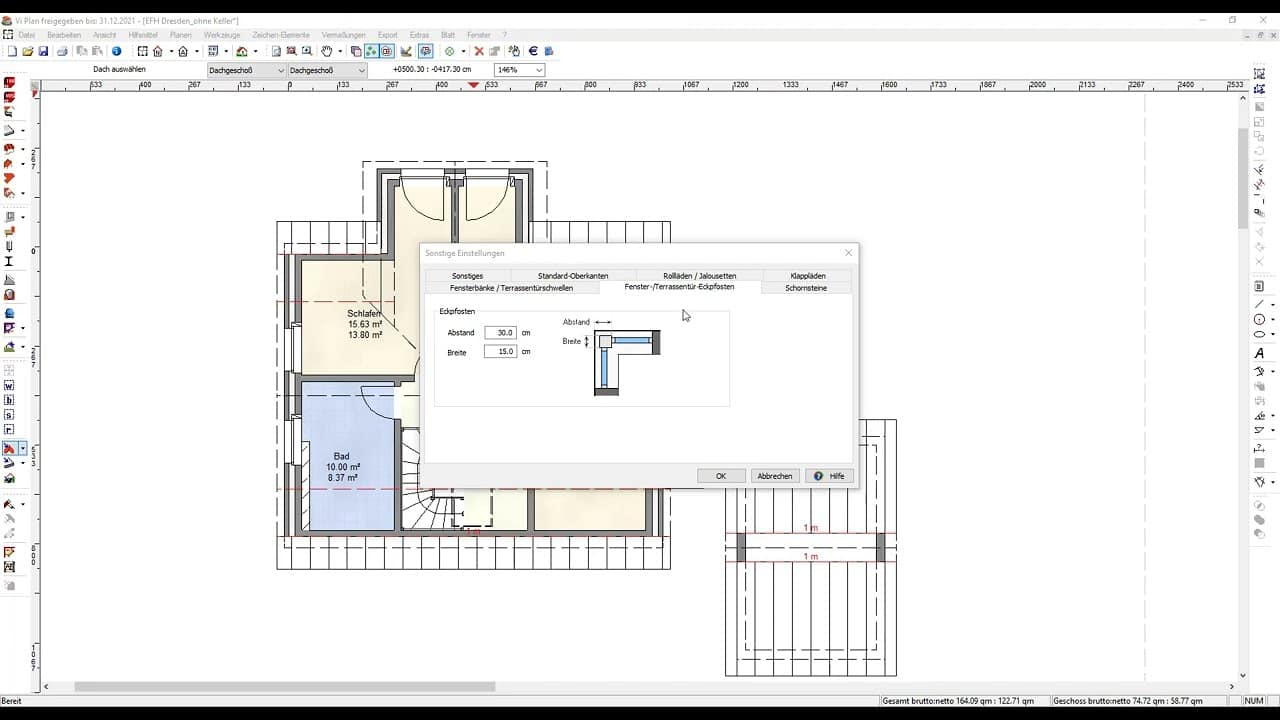Click the vertical scrollbar thumb
Screen dimensions: 1280x720
tap(1243, 178)
